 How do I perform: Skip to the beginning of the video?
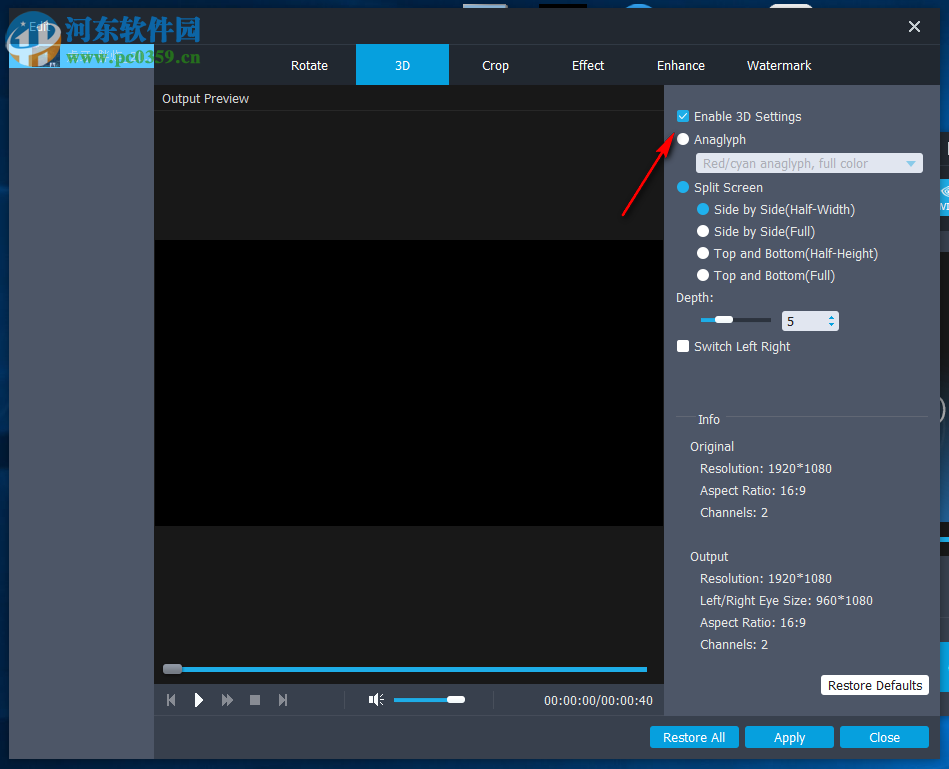coord(171,700)
